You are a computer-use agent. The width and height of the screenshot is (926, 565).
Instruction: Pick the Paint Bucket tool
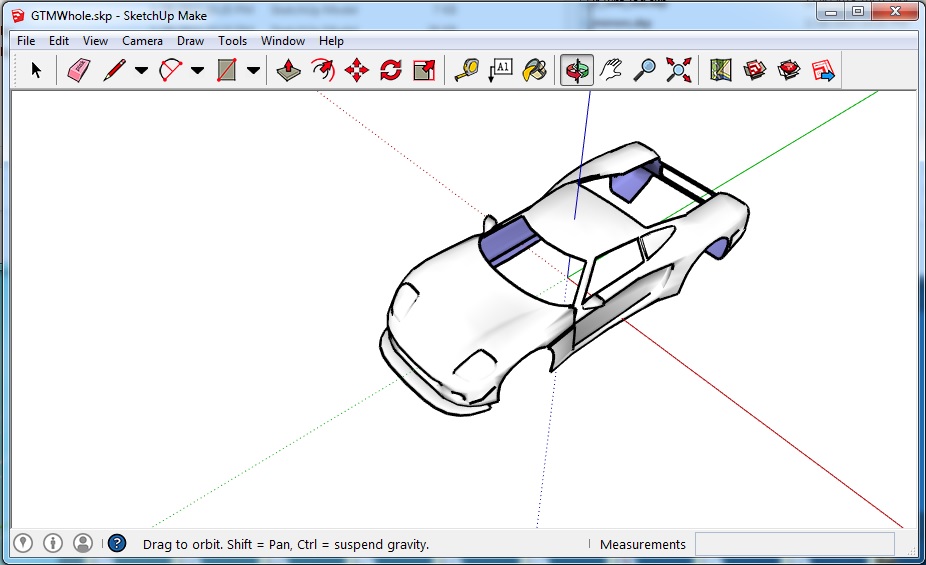(535, 70)
